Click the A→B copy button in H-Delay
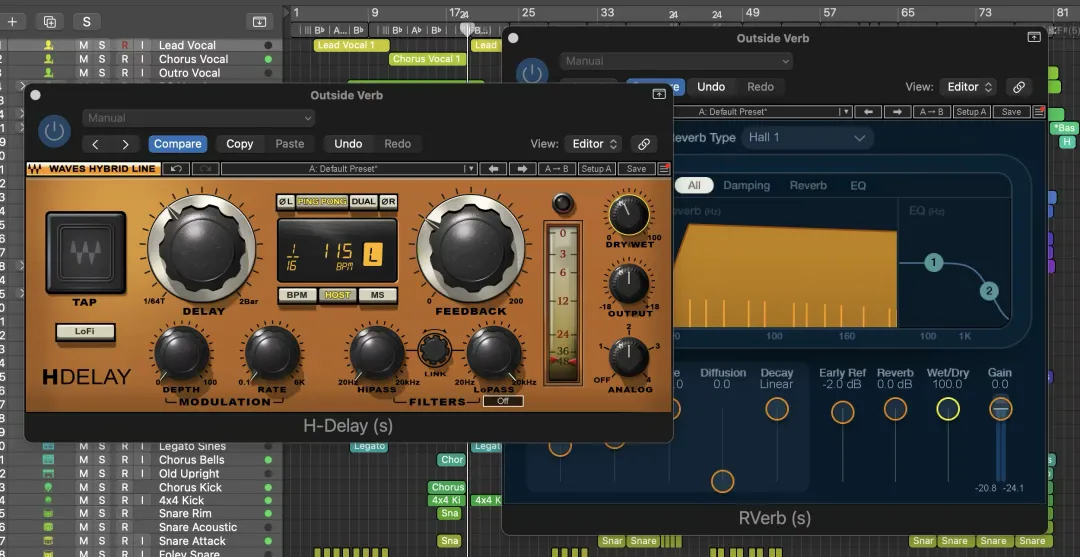1080x557 pixels. (557, 169)
